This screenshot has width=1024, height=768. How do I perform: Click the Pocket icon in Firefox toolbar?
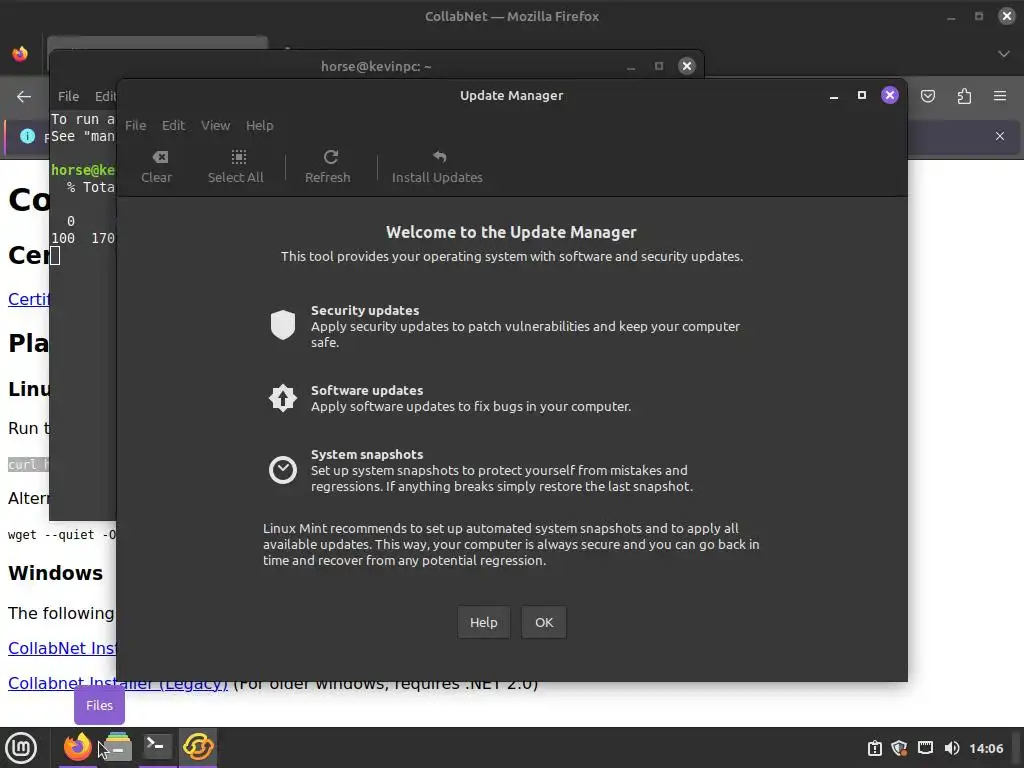928,97
